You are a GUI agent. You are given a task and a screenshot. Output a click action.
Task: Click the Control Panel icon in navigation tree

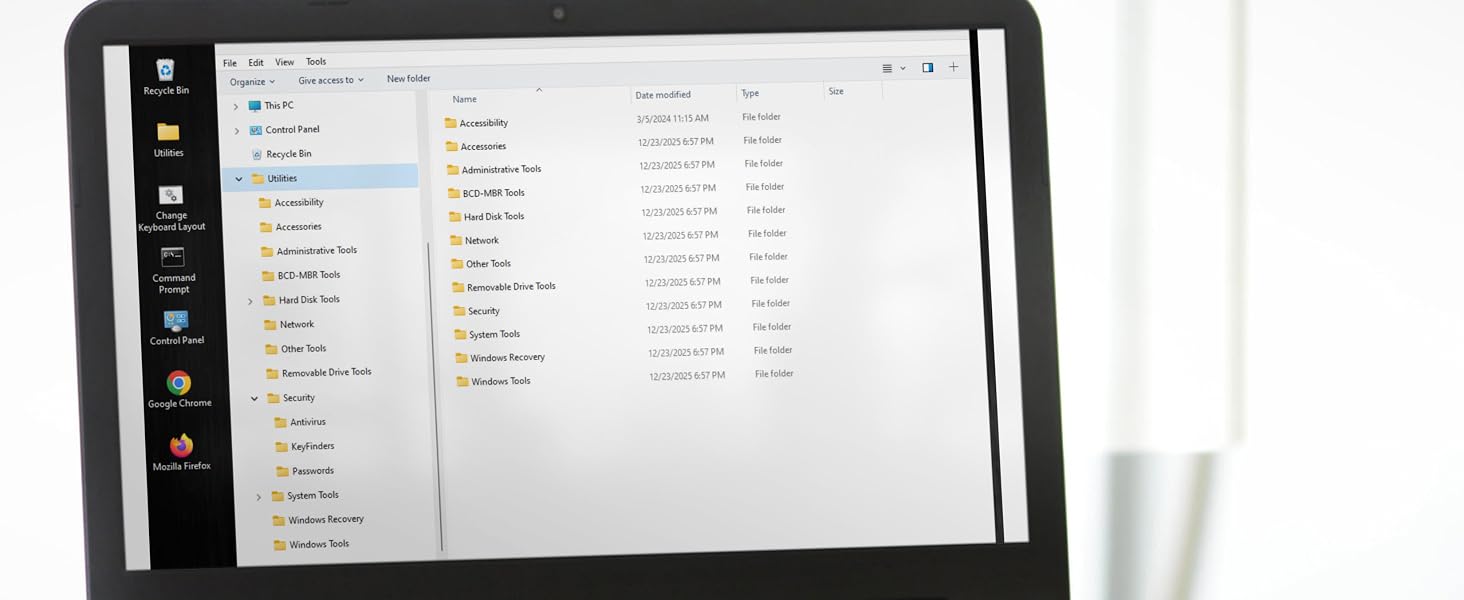coord(256,130)
